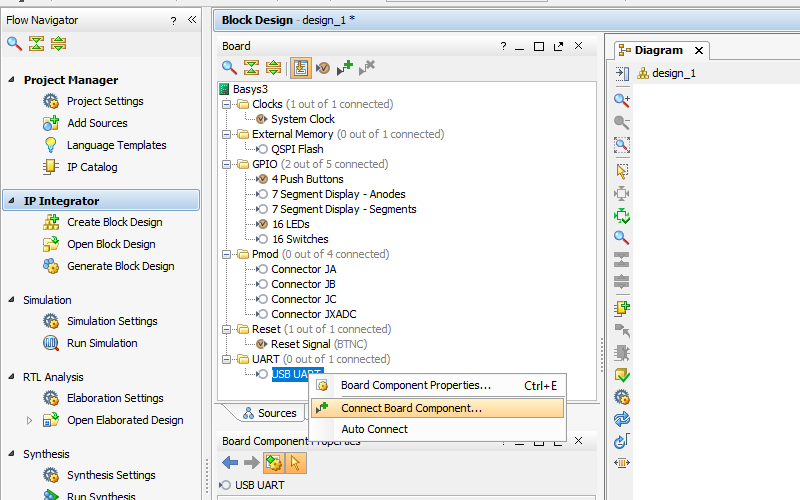Open Language Templates
Image resolution: width=800 pixels, height=500 pixels.
point(117,145)
